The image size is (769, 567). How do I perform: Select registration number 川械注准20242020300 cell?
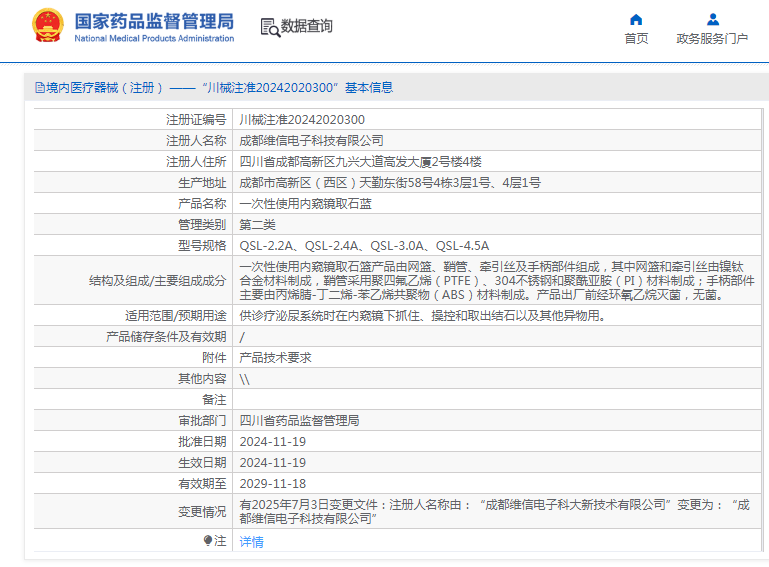[x=302, y=120]
